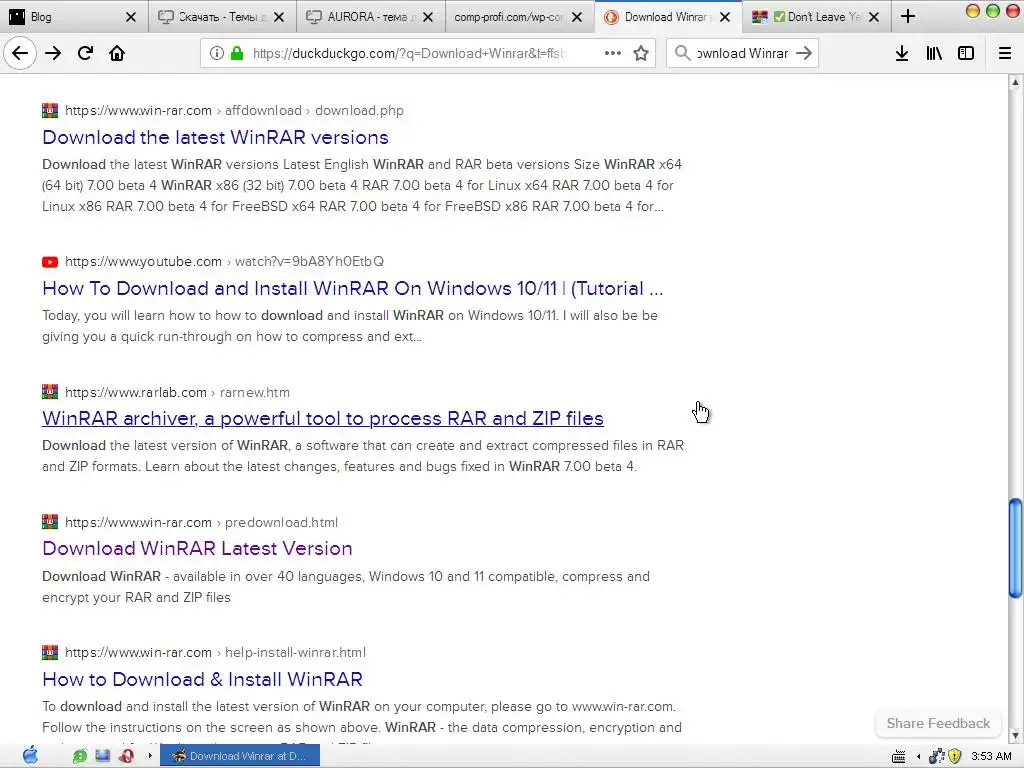Open a new tab with plus button
1024x768 pixels.
click(908, 16)
